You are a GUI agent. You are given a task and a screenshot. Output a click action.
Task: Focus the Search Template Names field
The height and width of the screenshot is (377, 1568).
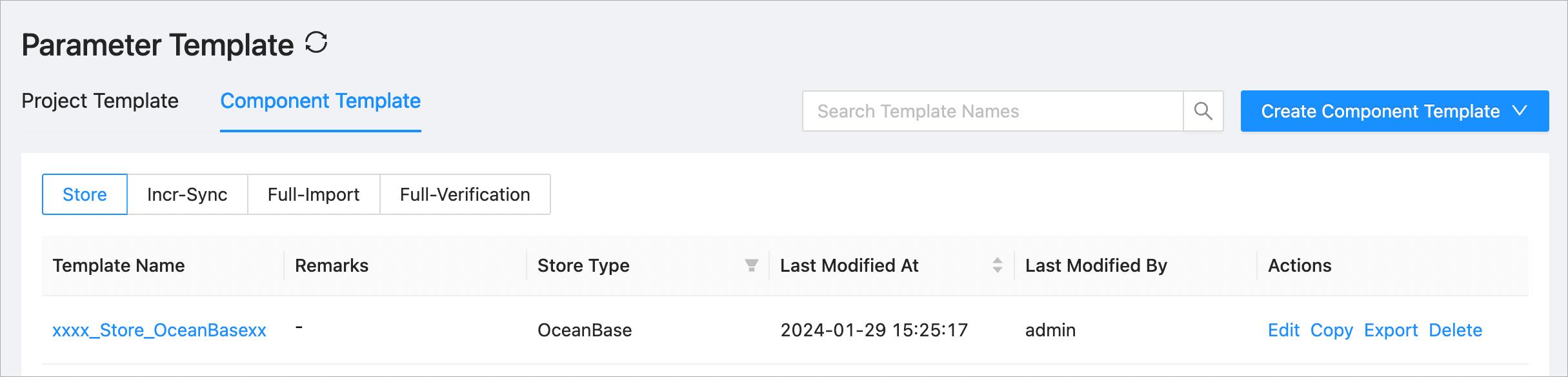coord(992,111)
